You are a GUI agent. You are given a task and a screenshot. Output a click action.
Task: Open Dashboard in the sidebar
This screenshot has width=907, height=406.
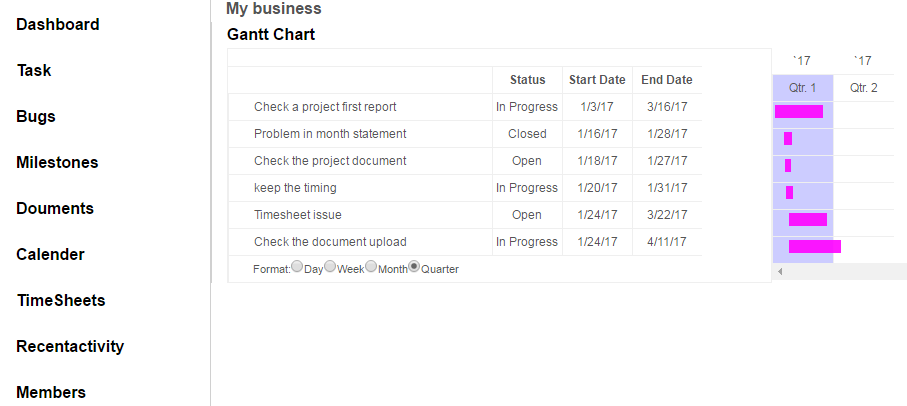[58, 25]
